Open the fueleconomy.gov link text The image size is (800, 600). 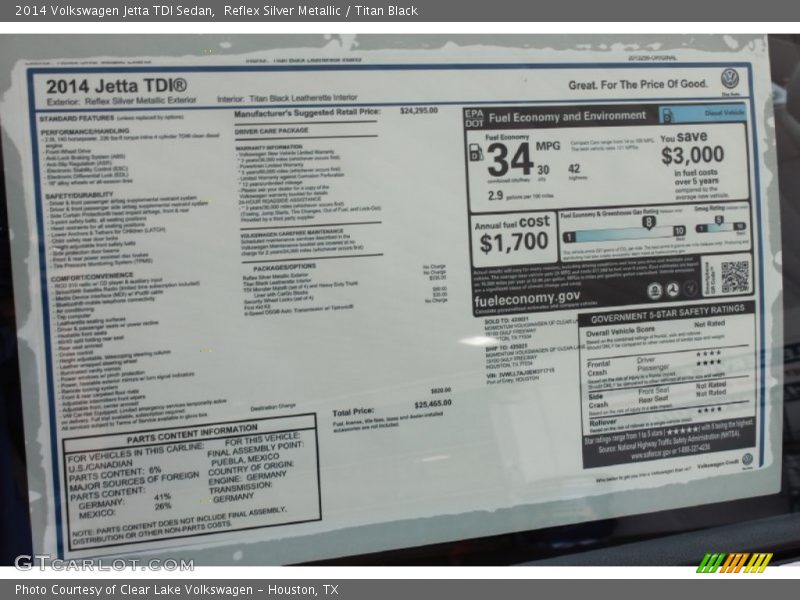pyautogui.click(x=527, y=298)
